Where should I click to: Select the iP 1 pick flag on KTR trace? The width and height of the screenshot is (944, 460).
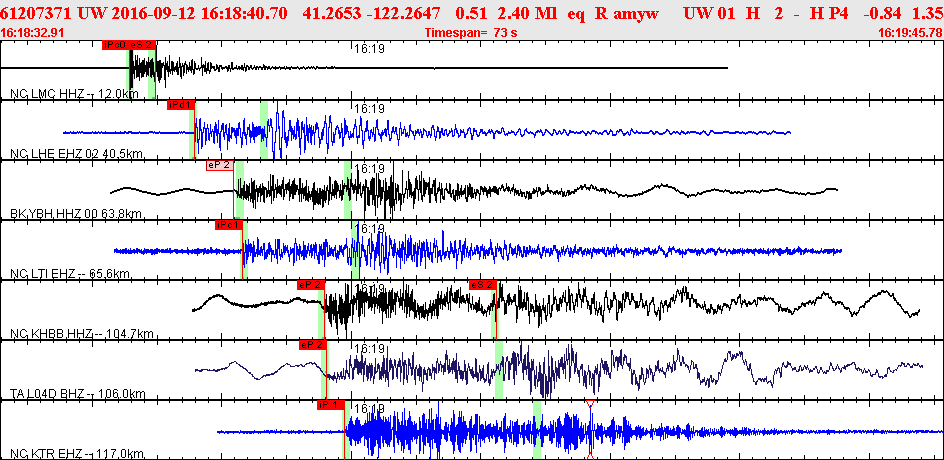[x=331, y=405]
